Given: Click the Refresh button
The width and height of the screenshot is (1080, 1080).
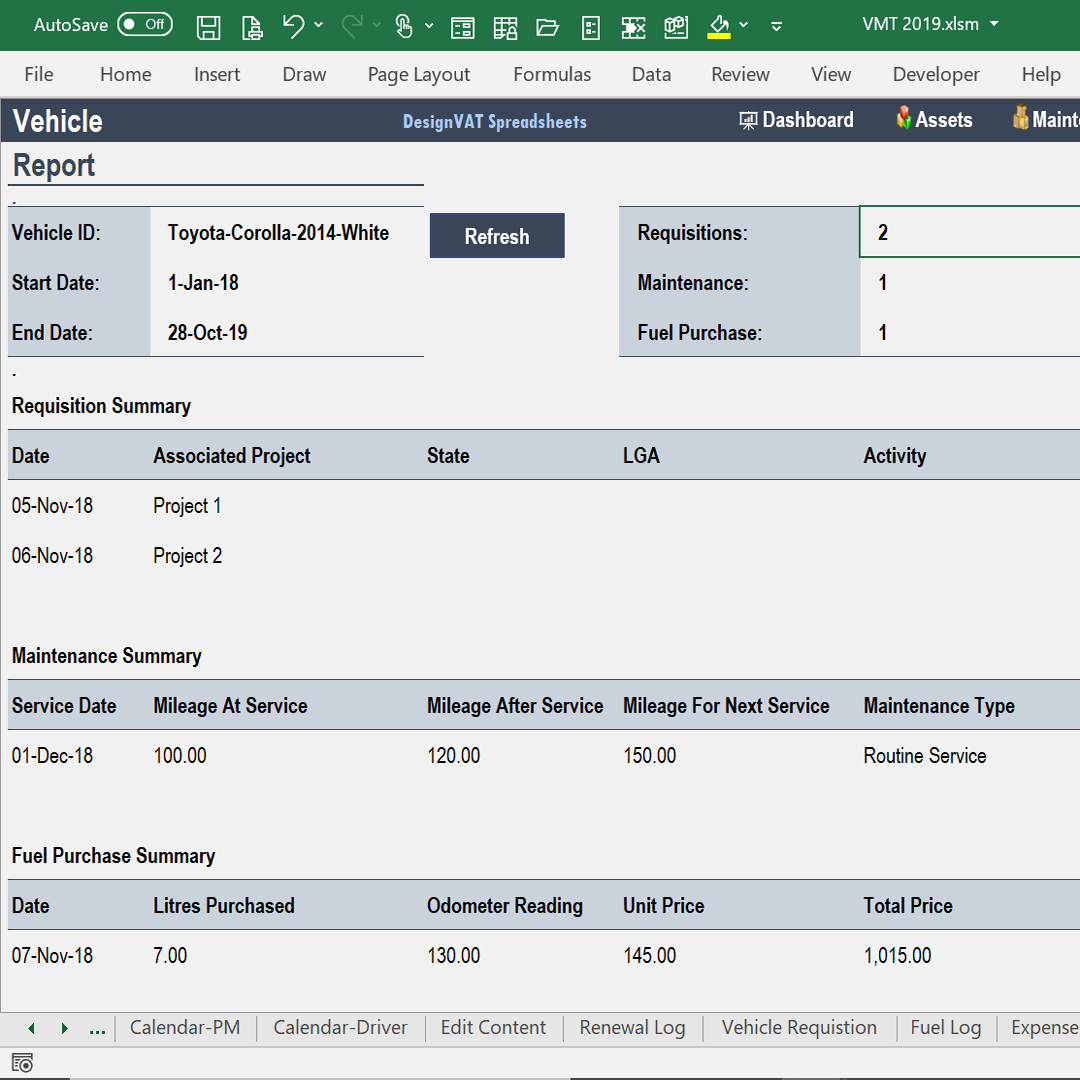Looking at the screenshot, I should [497, 235].
